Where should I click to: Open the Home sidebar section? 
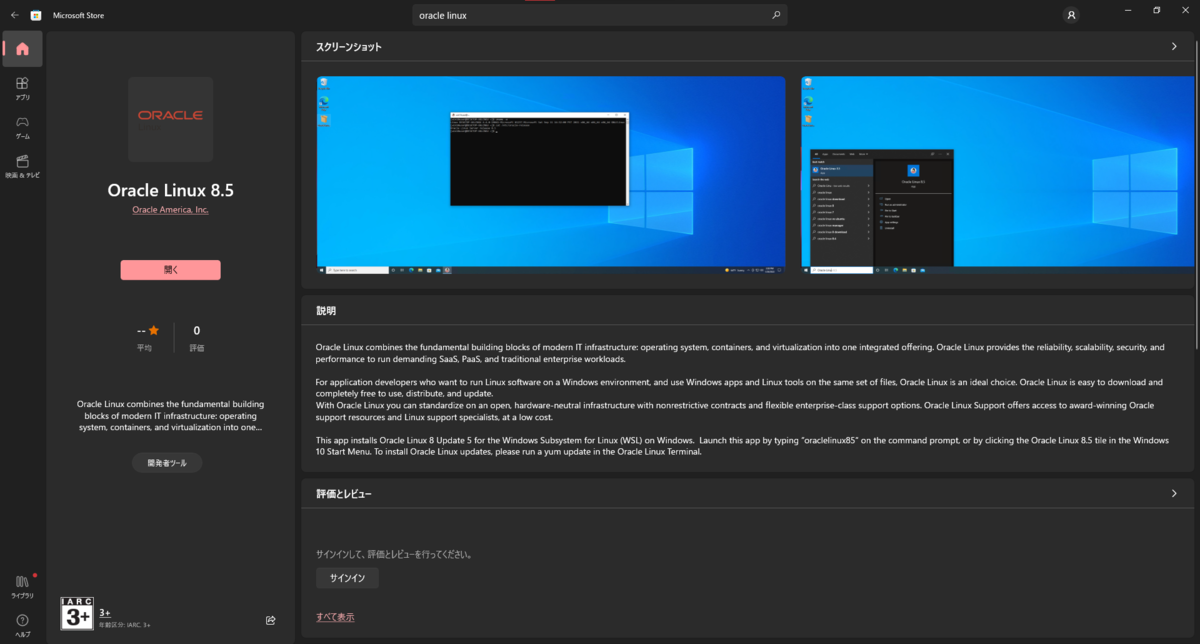coord(23,49)
